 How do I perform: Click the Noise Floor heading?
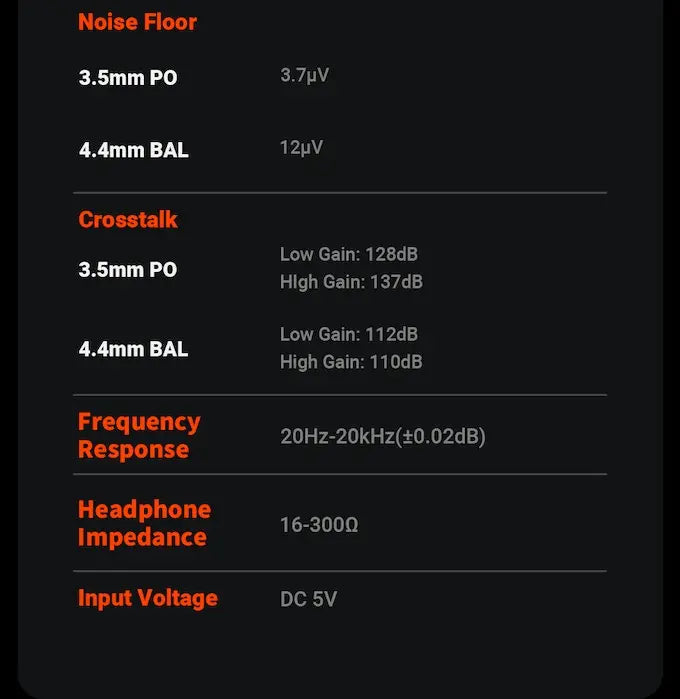(x=137, y=22)
